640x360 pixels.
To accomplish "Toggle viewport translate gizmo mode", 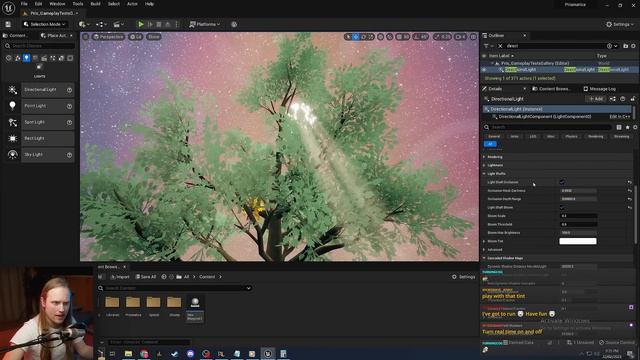I will [356, 37].
